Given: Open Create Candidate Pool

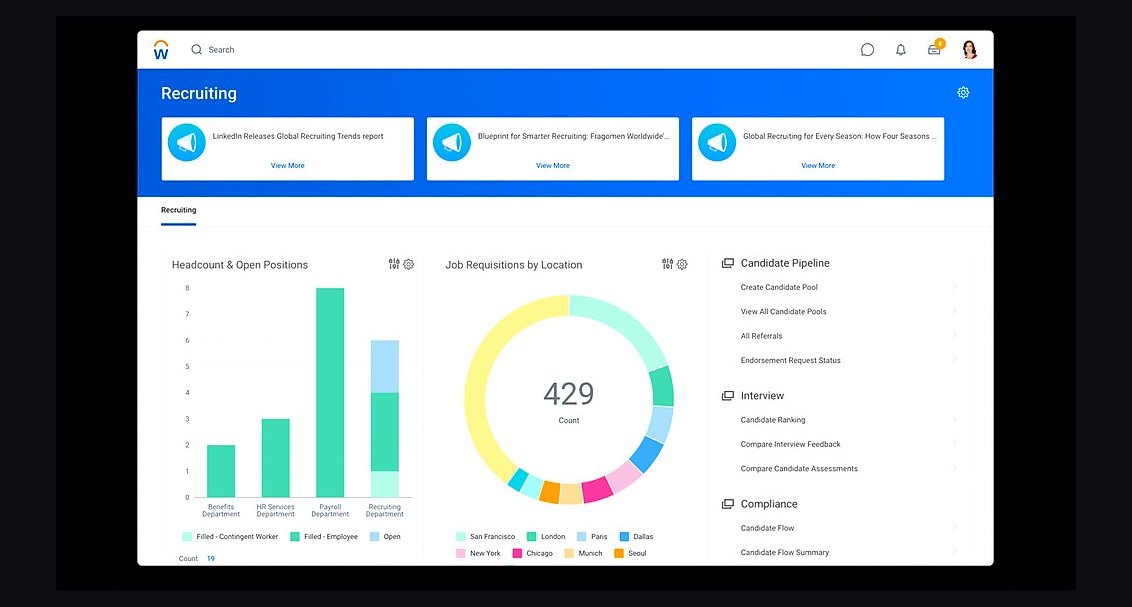Looking at the screenshot, I should (779, 287).
